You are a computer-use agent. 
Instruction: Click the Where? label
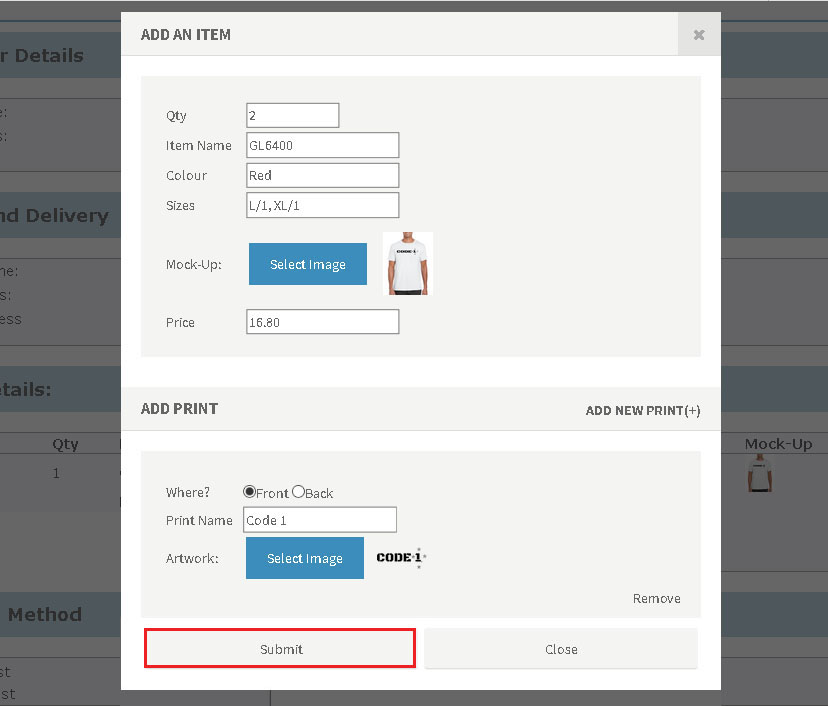(x=187, y=493)
